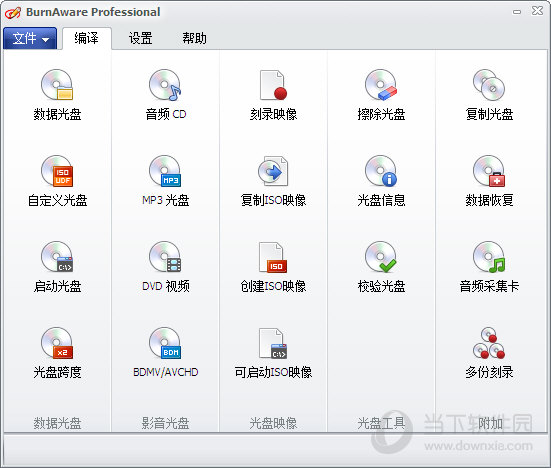Close the BurnAware Professional window
The height and width of the screenshot is (468, 551).
pyautogui.click(x=537, y=11)
